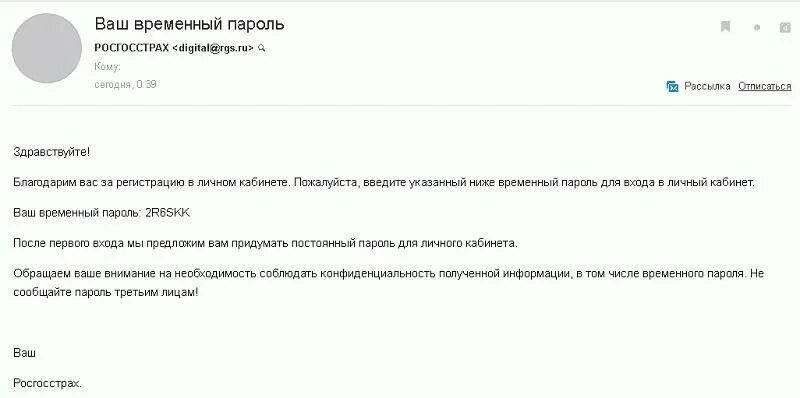Screen dimensions: 800x398
Task: Click the paragraph starting Благодарим вас за регистрацию
Action: [x=384, y=182]
